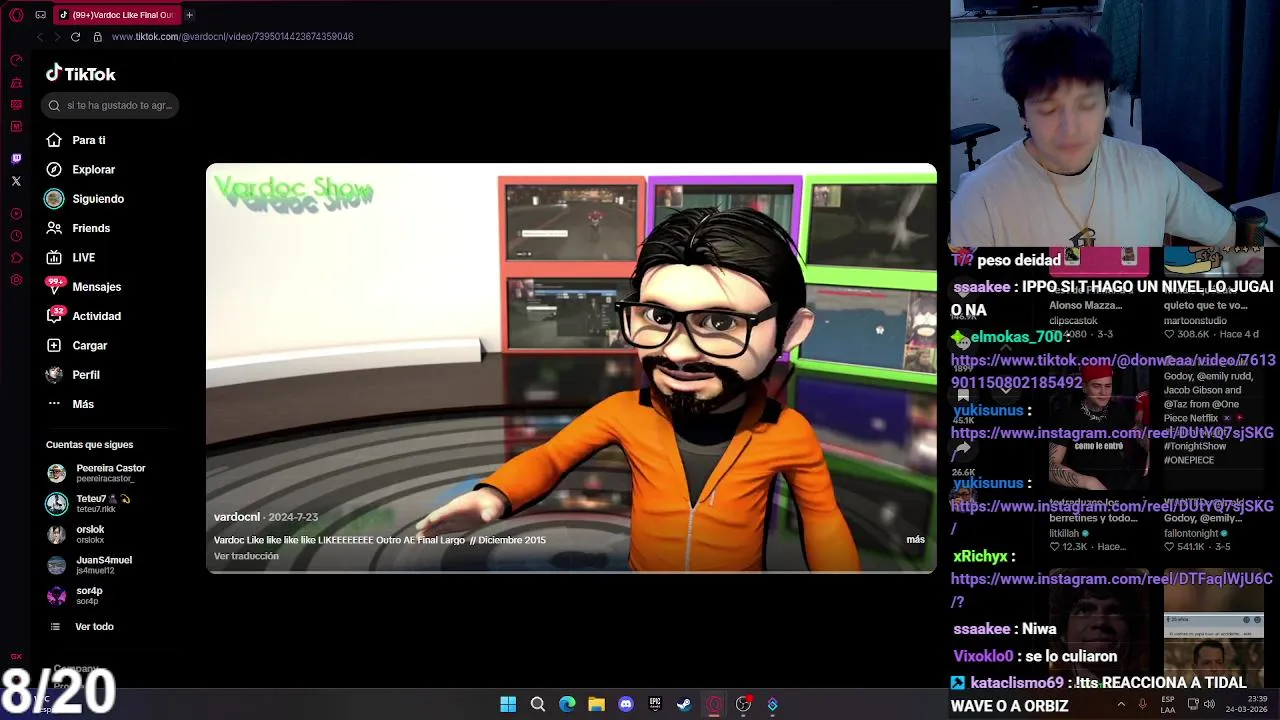Click kataclismo69 username in chat
This screenshot has height=720, width=1280.
click(1017, 683)
